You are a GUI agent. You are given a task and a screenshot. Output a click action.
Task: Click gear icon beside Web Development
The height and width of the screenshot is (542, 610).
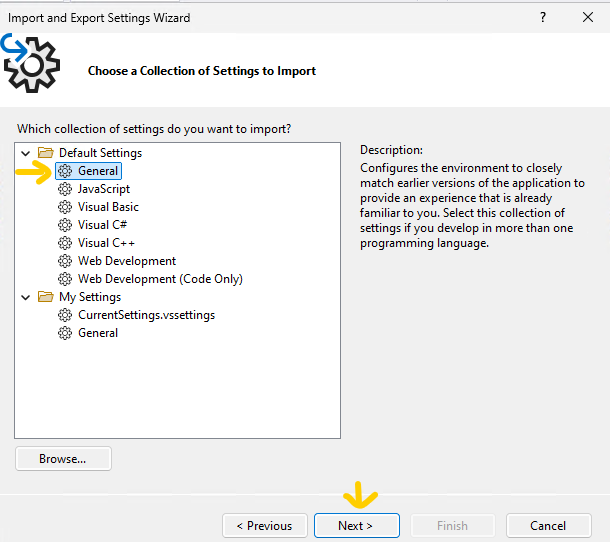(65, 261)
